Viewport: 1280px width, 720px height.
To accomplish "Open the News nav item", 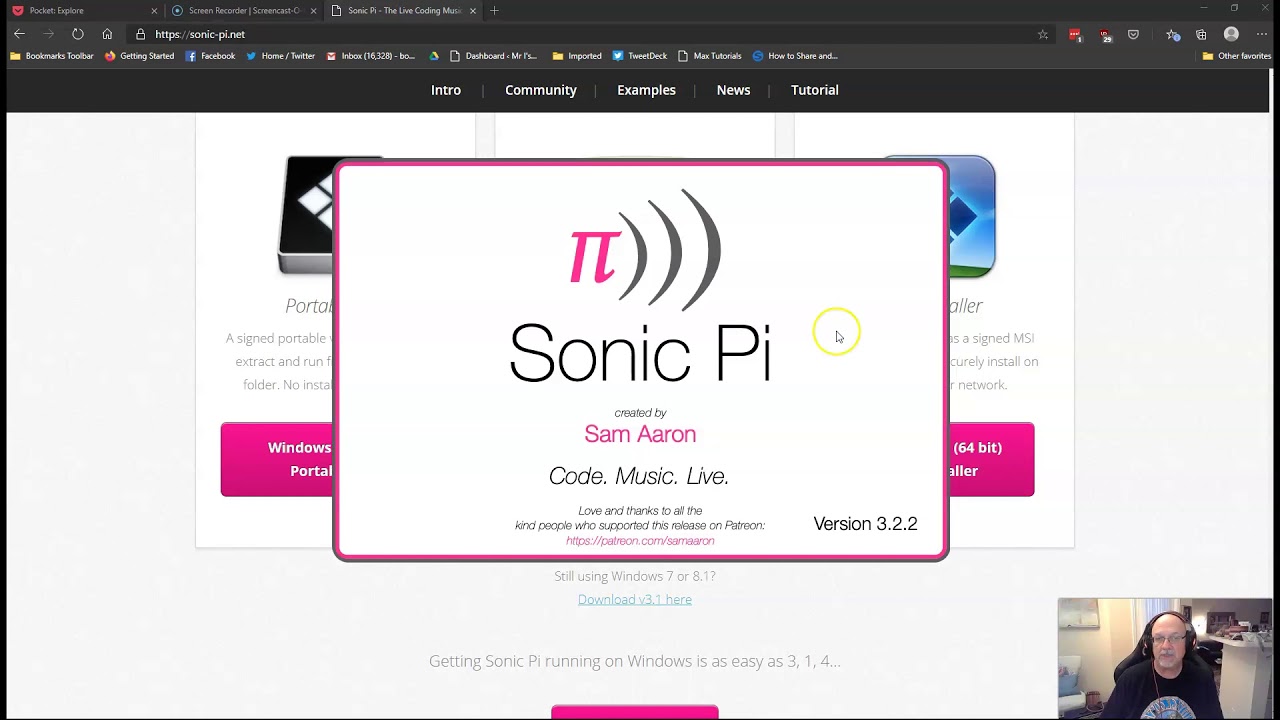I will point(733,90).
